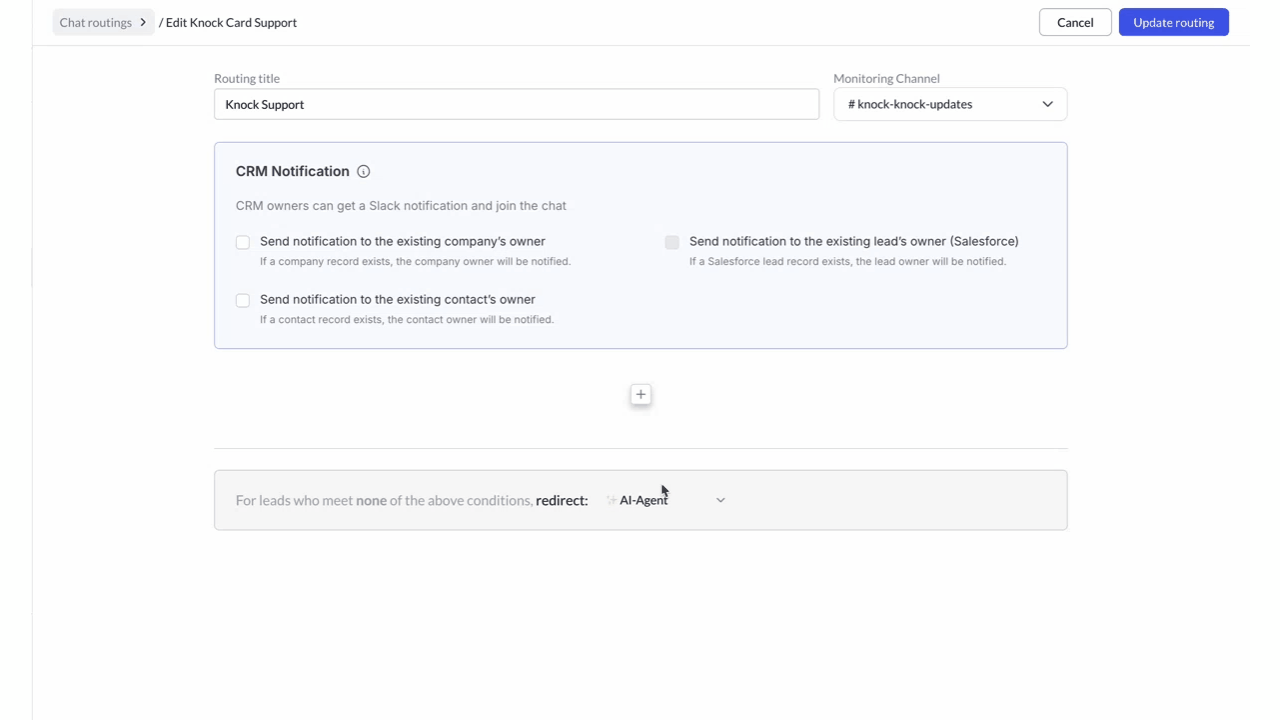The image size is (1280, 720).
Task: Click the plus icon to add condition
Action: 641,394
